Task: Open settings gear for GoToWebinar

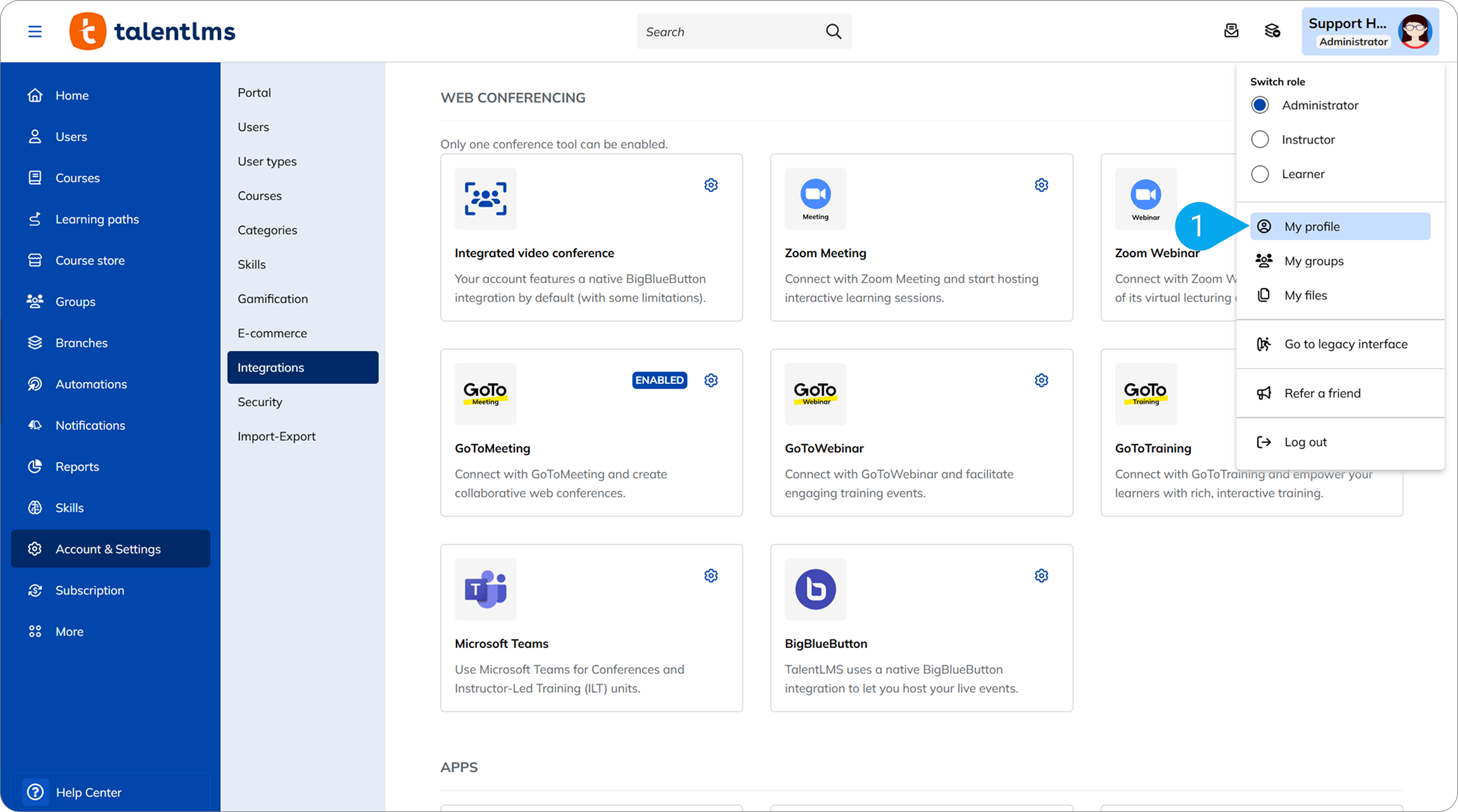Action: [1041, 380]
